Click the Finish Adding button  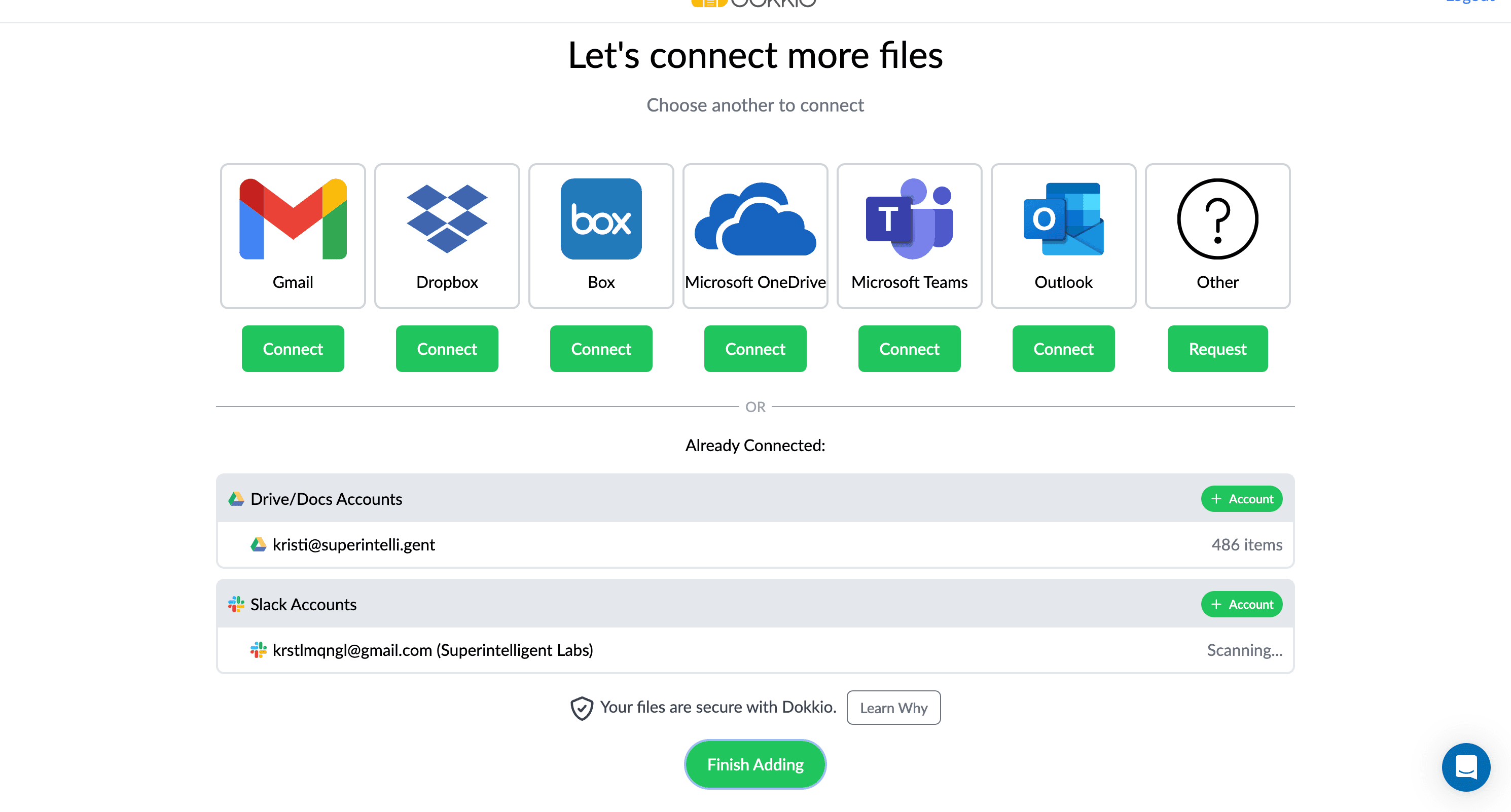click(756, 764)
